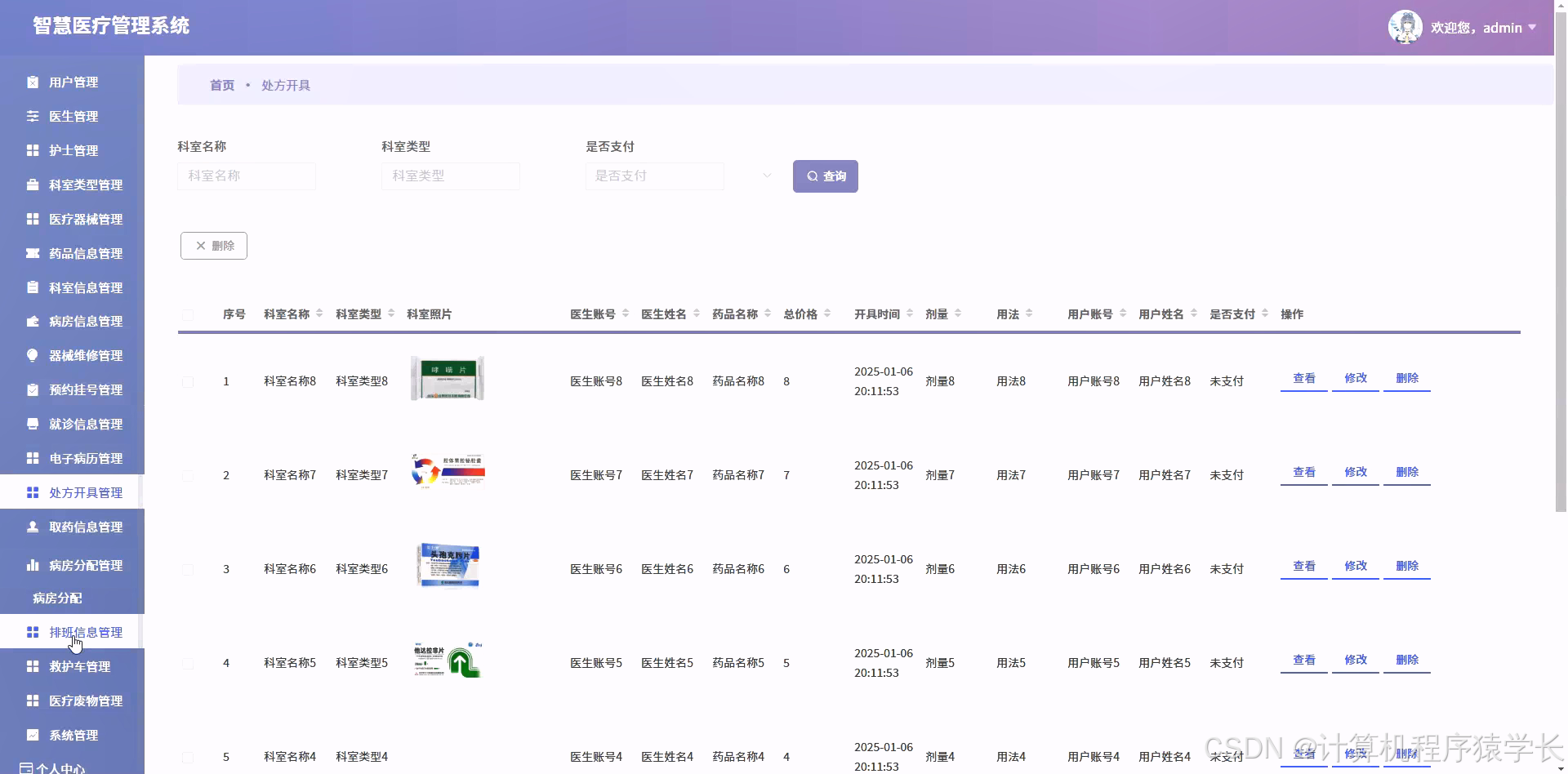Open 取药信息管理 menu label

(86, 527)
